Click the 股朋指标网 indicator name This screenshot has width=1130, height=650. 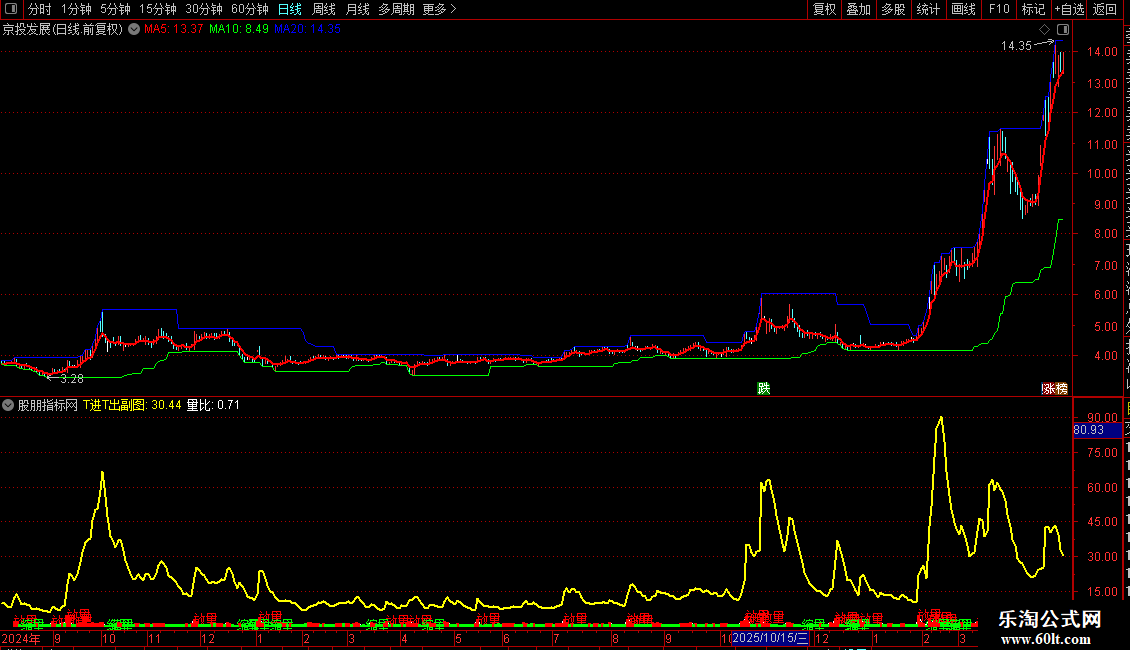(x=48, y=405)
